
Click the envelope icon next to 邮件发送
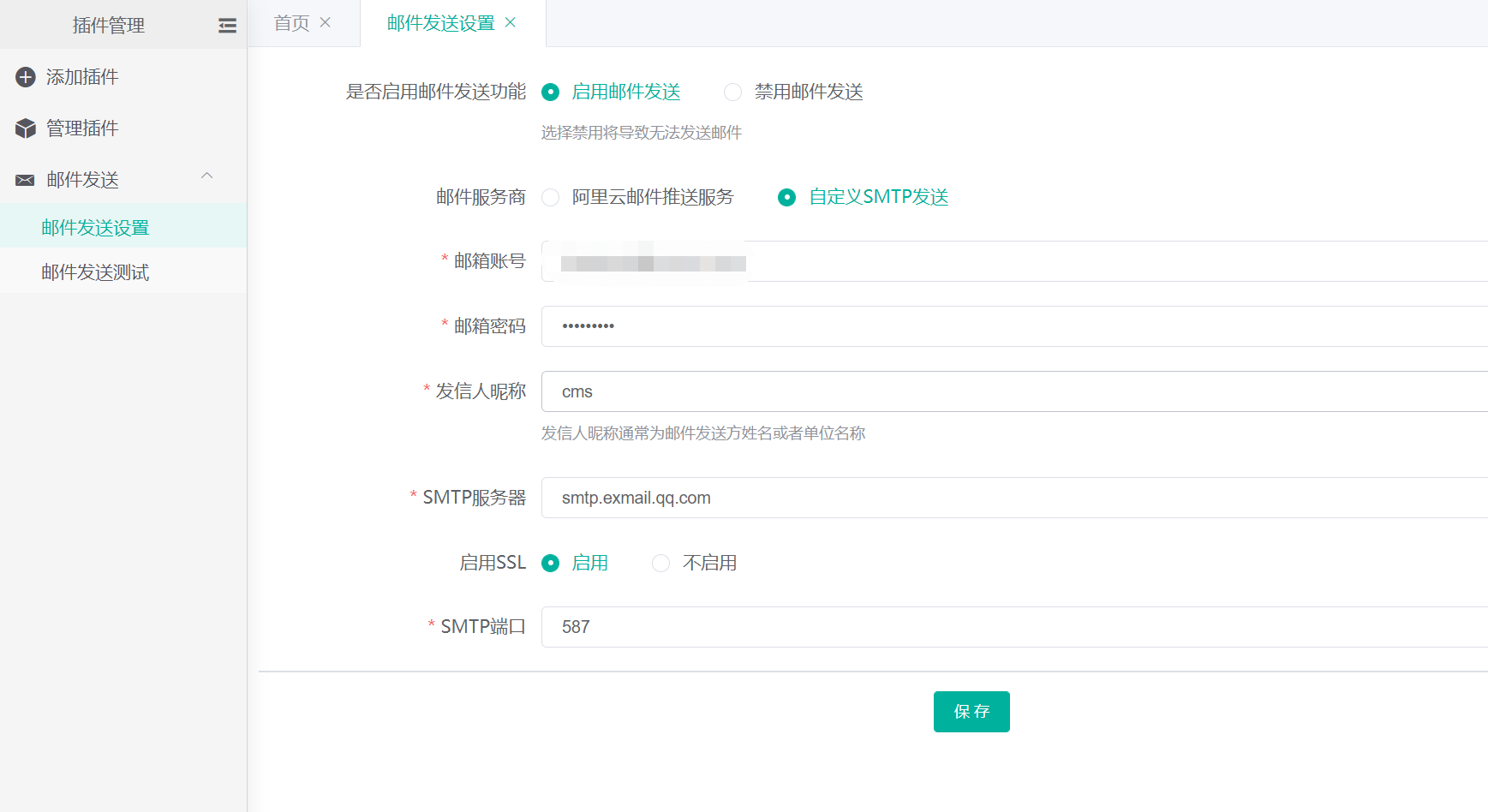(x=26, y=180)
